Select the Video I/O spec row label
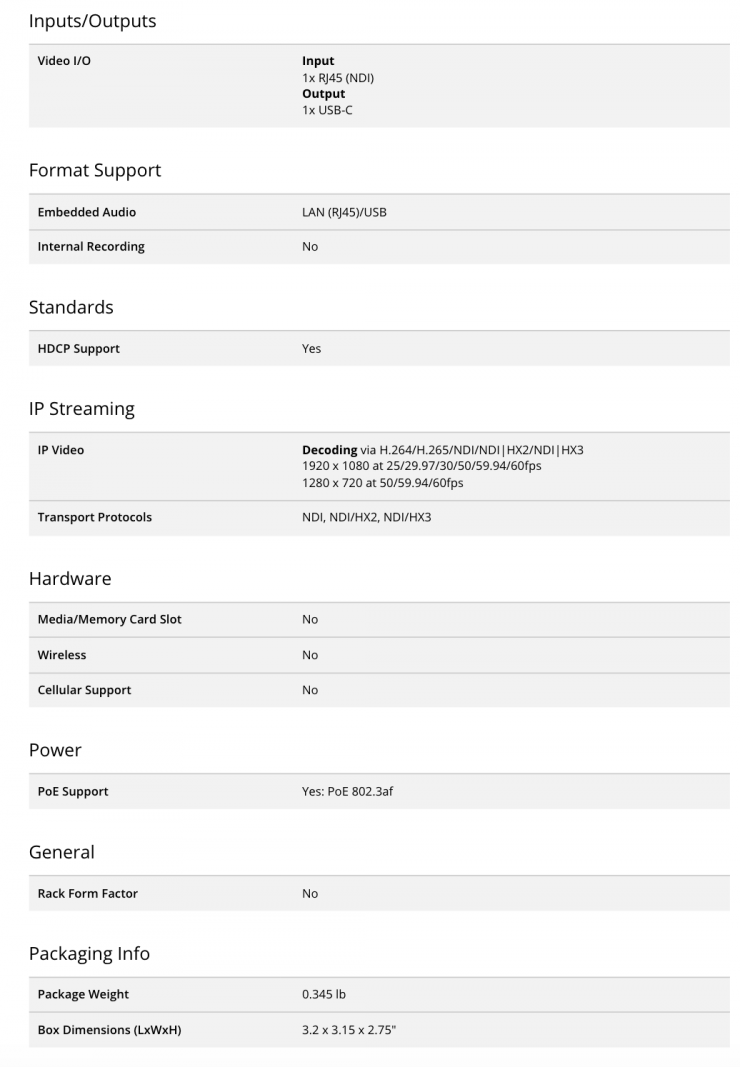 [64, 61]
